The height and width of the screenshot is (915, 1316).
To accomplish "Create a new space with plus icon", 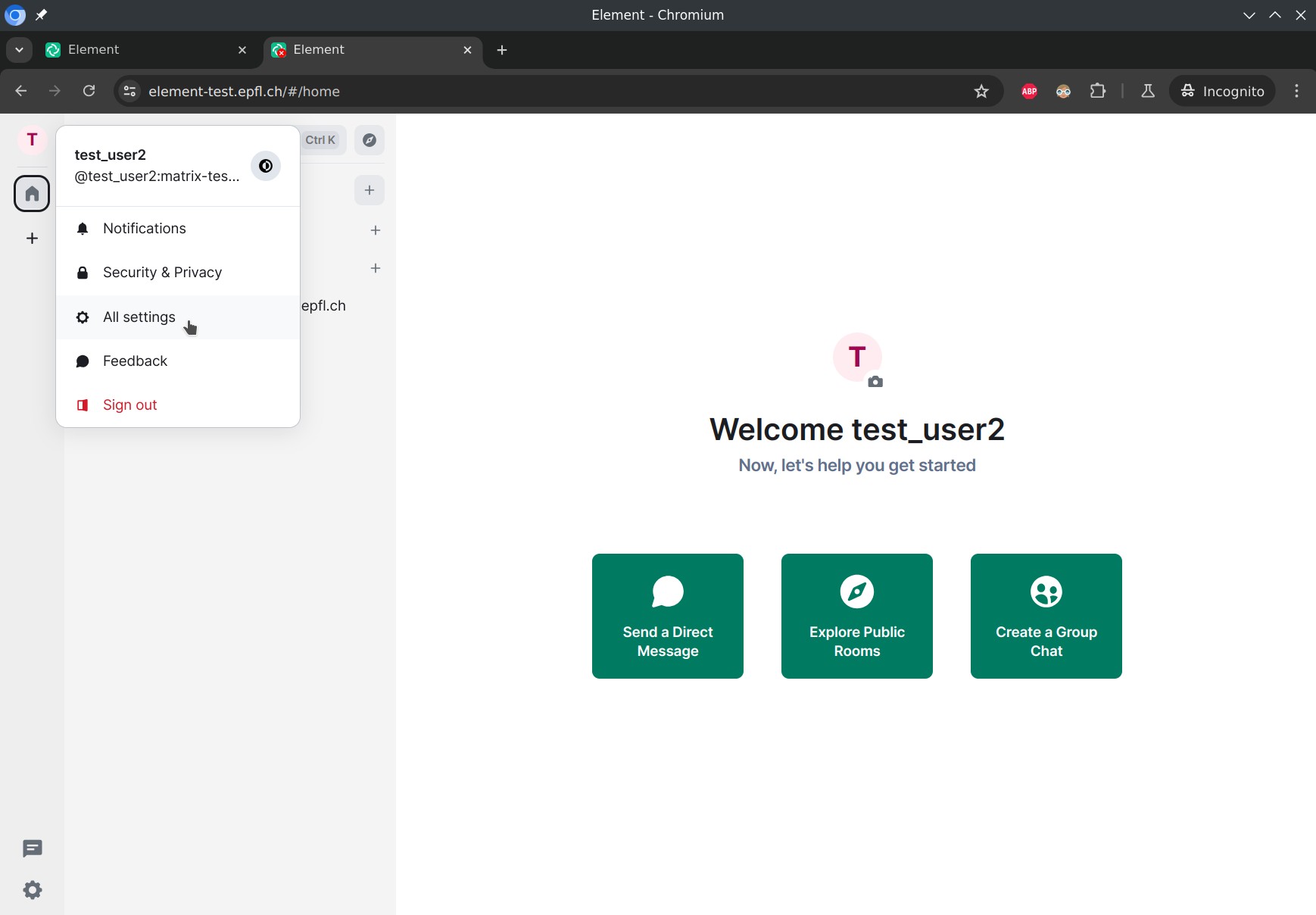I will click(x=32, y=239).
